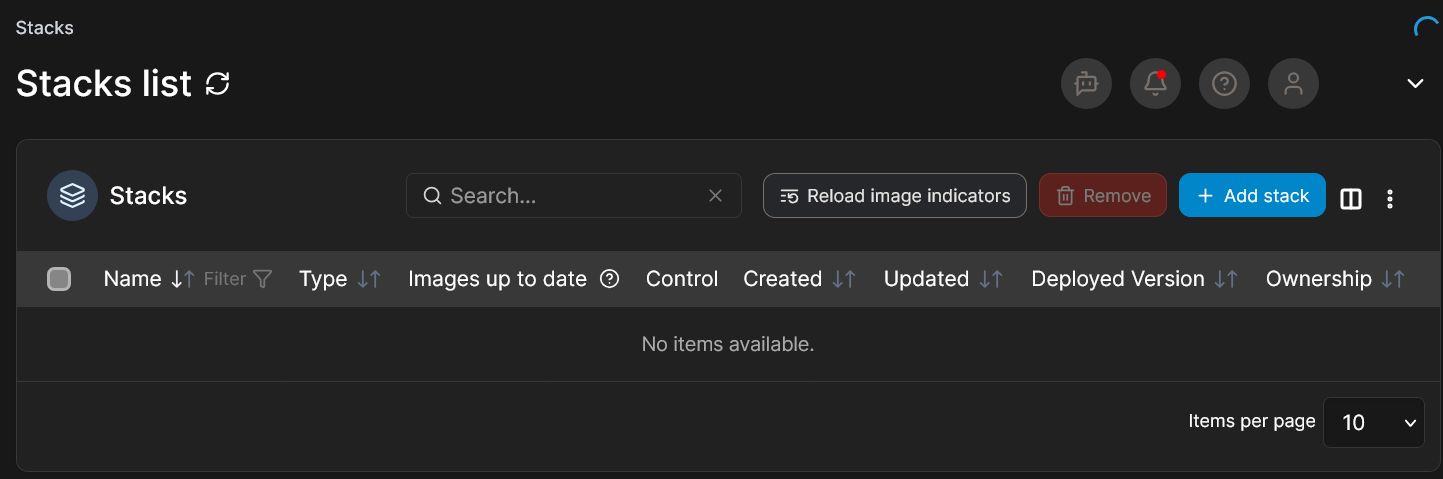
Task: Click Reload image indicators button
Action: tap(894, 195)
